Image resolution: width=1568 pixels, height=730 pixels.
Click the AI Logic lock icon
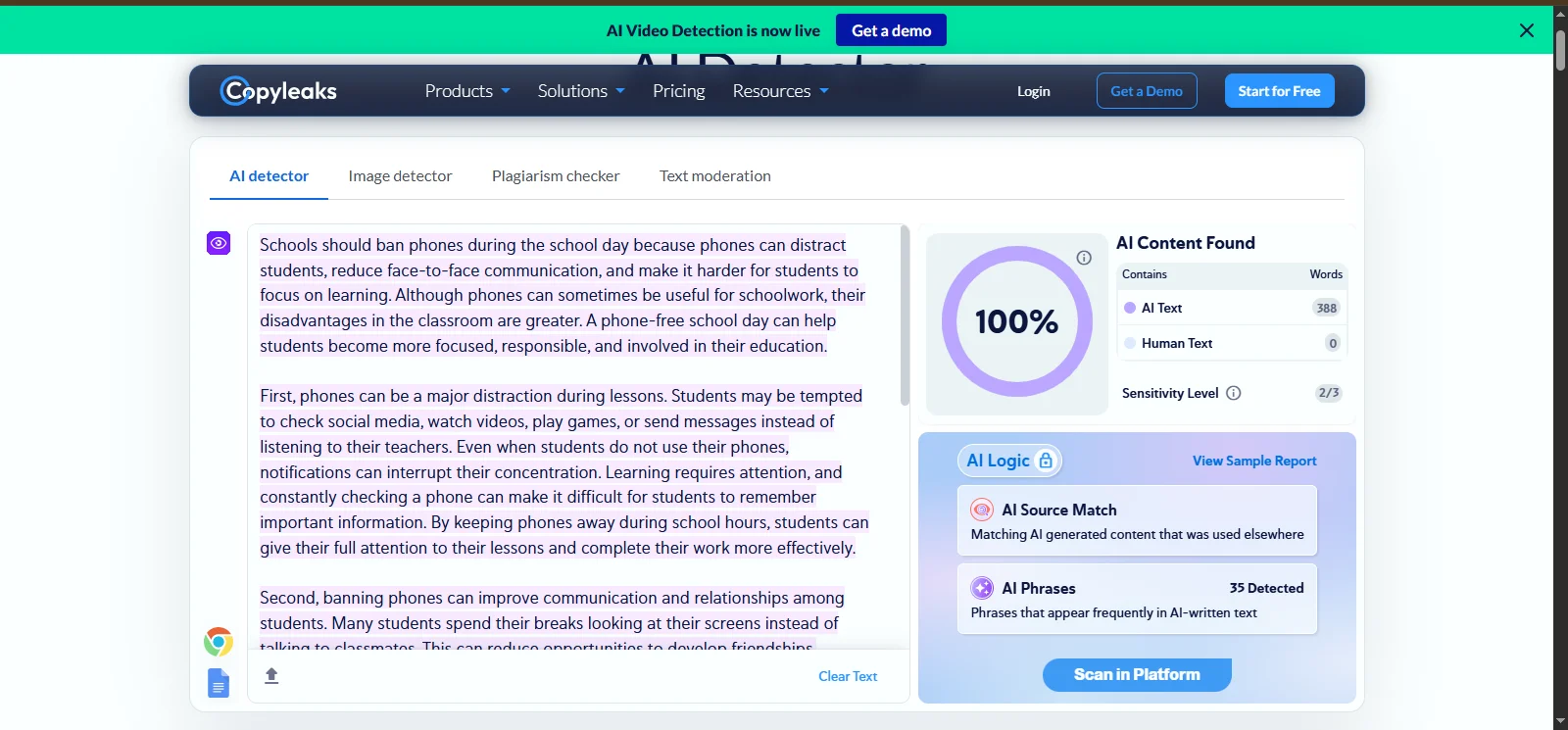pos(1046,461)
